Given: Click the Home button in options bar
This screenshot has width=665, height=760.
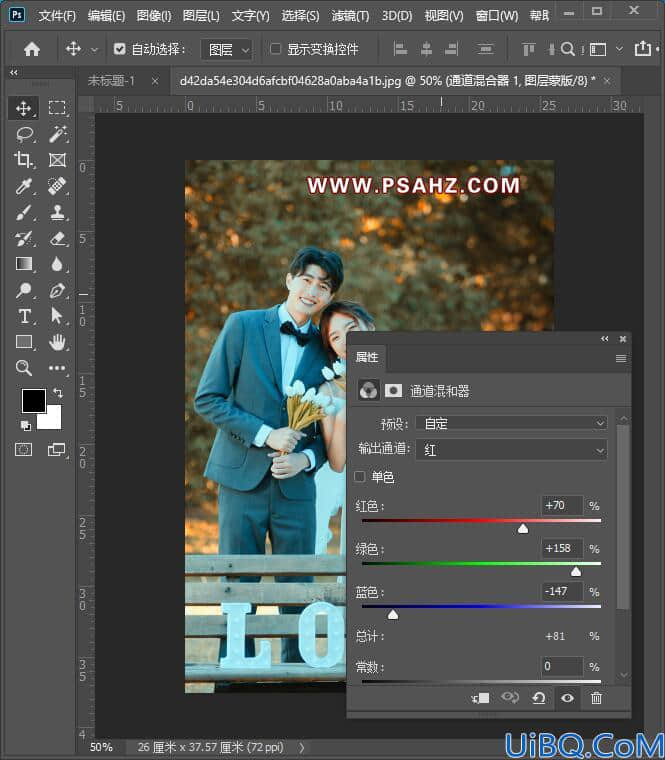Looking at the screenshot, I should tap(32, 49).
